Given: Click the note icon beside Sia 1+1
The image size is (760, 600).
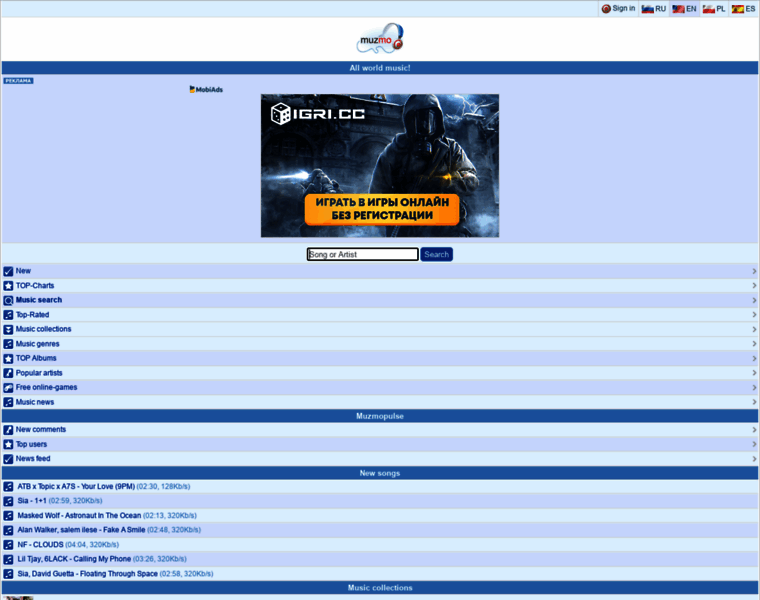Looking at the screenshot, I should pyautogui.click(x=8, y=501).
